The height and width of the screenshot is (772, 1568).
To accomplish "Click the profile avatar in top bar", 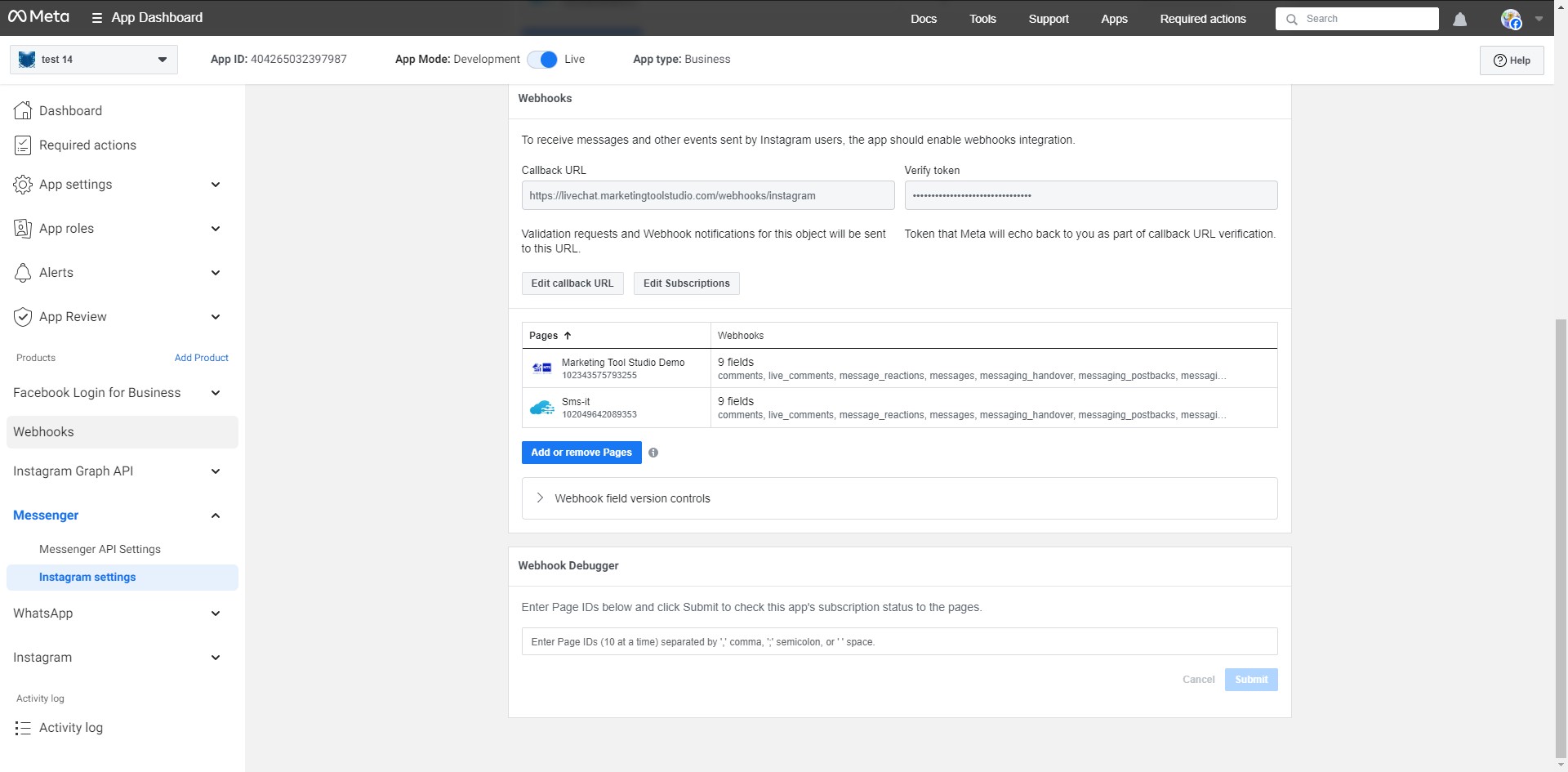I will [x=1511, y=19].
